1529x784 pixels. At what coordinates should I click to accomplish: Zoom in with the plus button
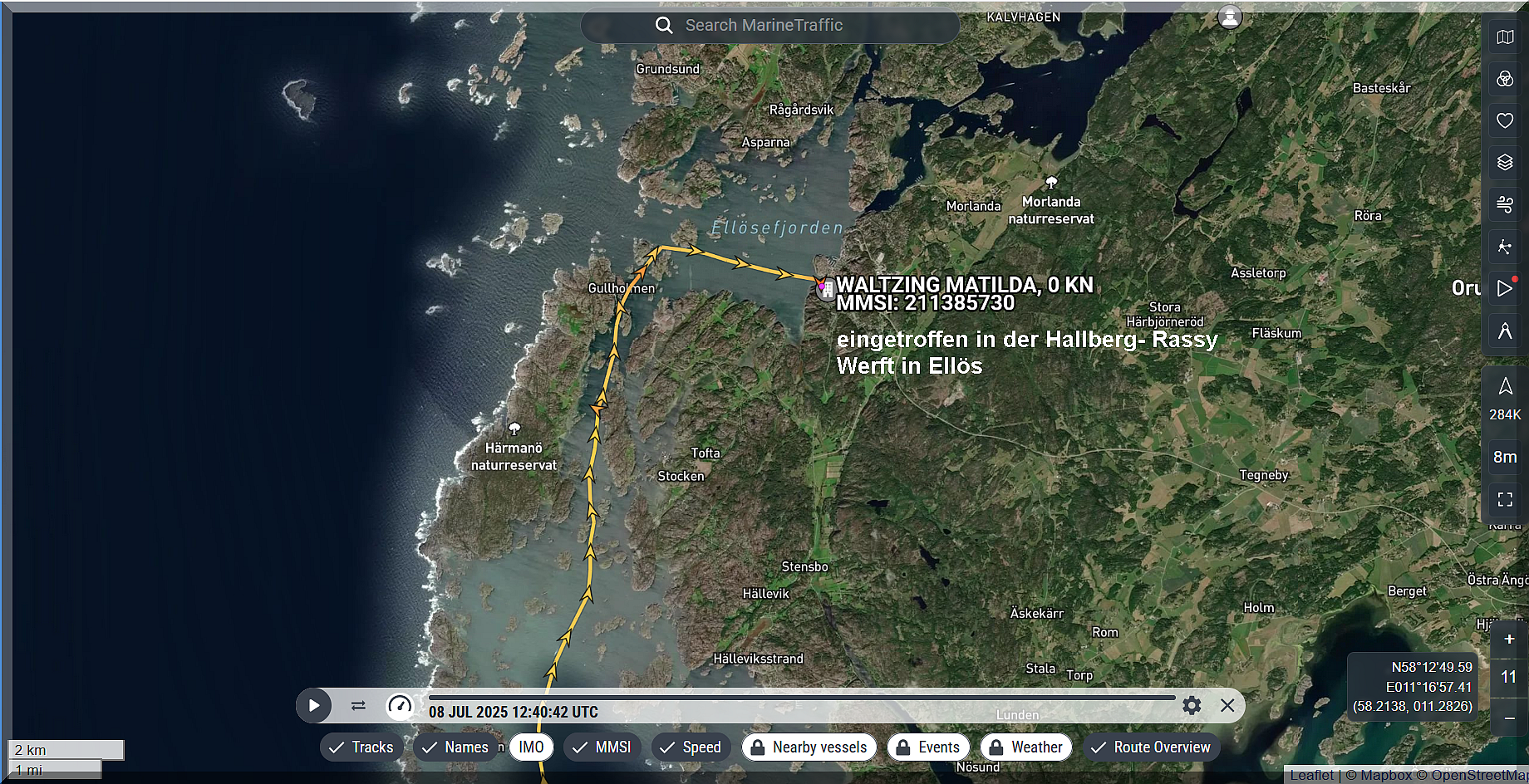1509,639
